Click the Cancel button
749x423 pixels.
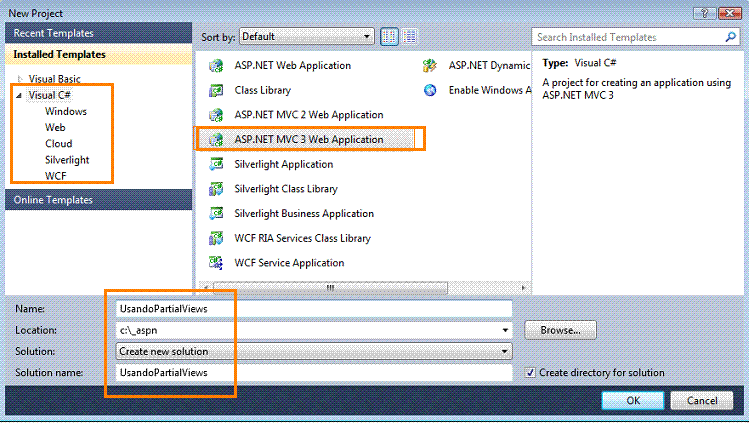tap(702, 401)
